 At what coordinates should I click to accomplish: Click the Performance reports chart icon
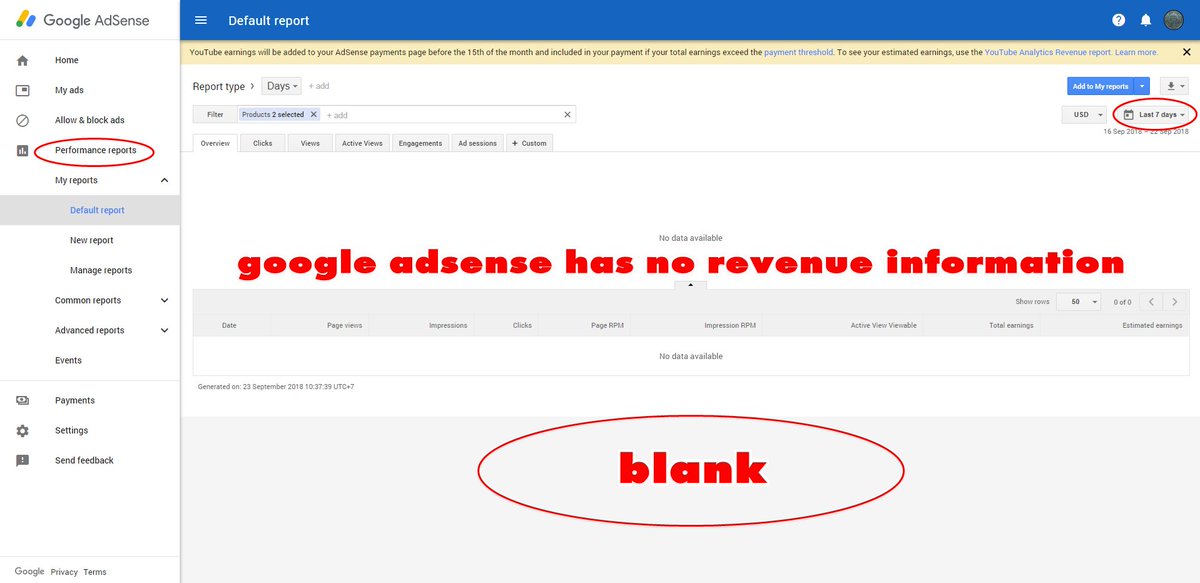22,150
